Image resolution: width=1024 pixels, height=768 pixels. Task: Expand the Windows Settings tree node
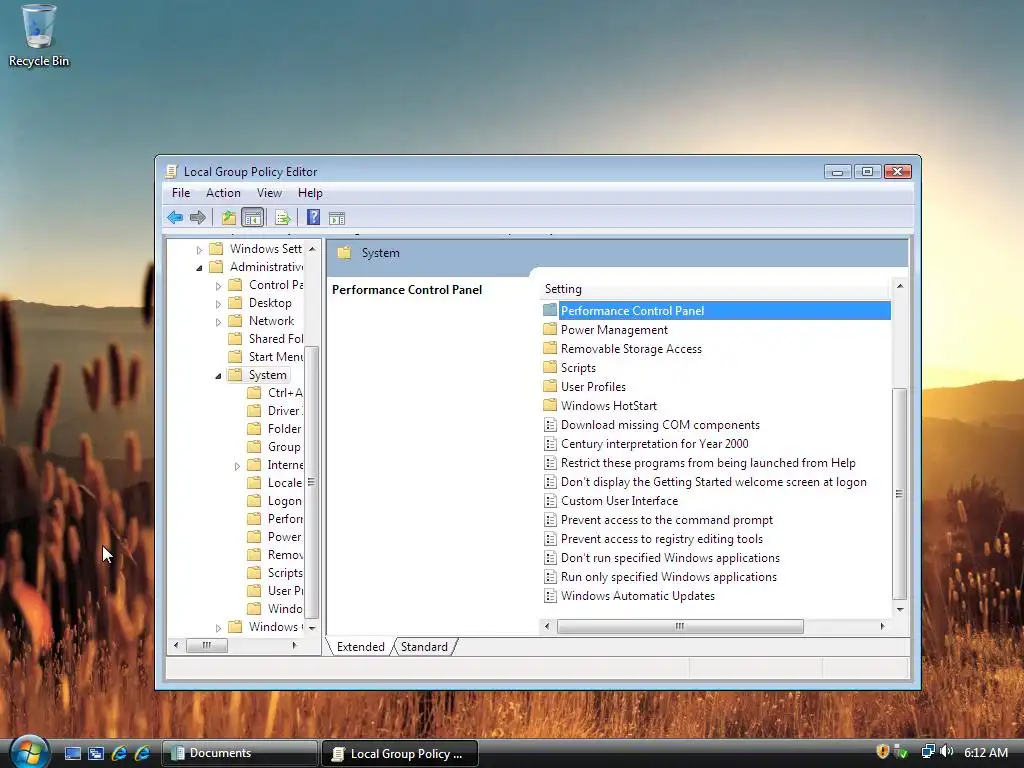(199, 249)
